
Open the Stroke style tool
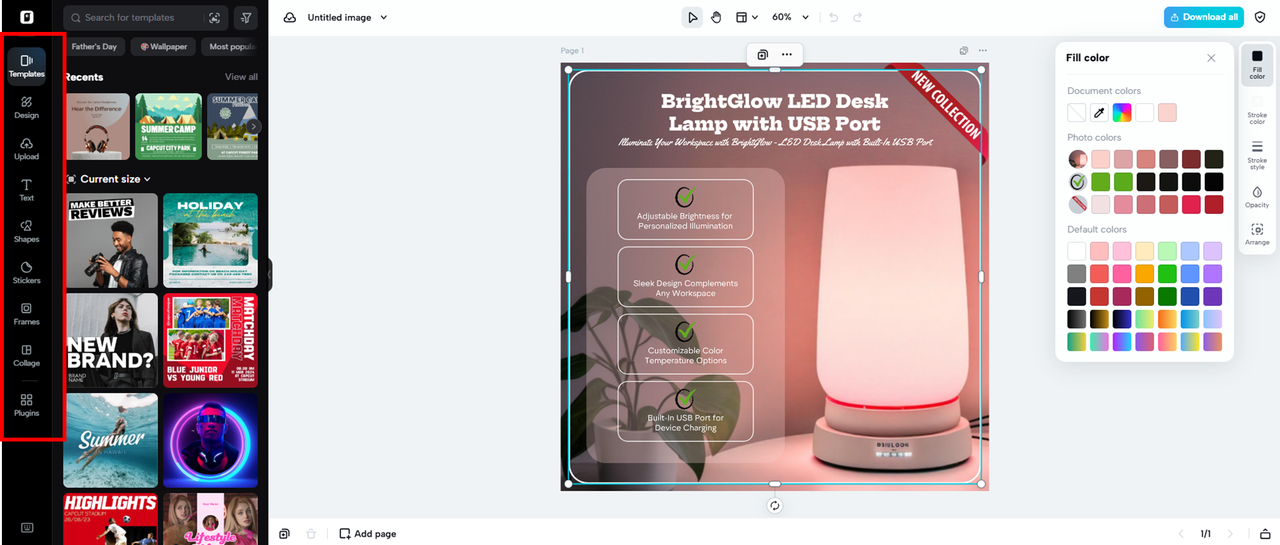1257,154
